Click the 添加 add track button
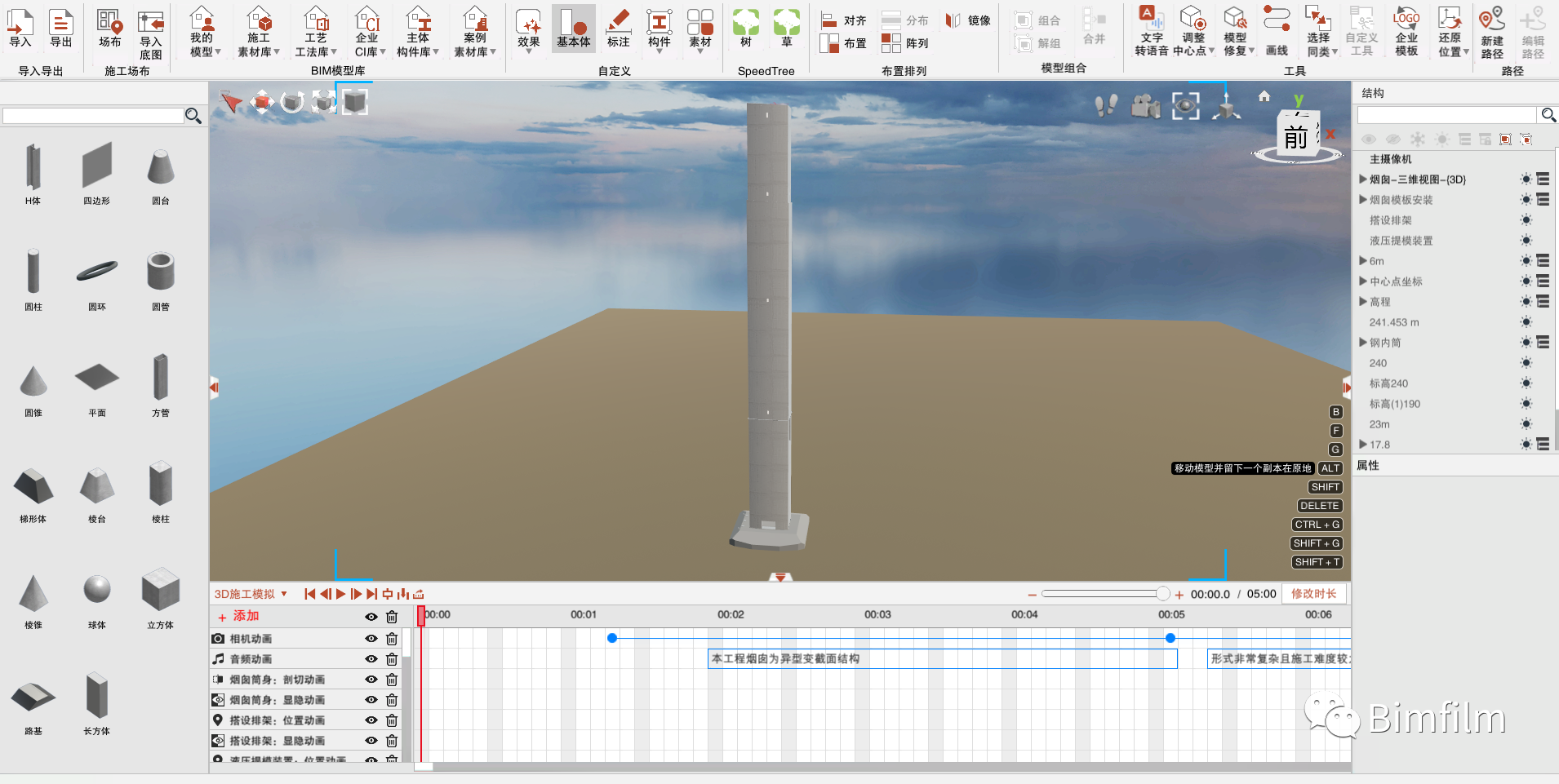This screenshot has width=1559, height=784. (x=238, y=616)
